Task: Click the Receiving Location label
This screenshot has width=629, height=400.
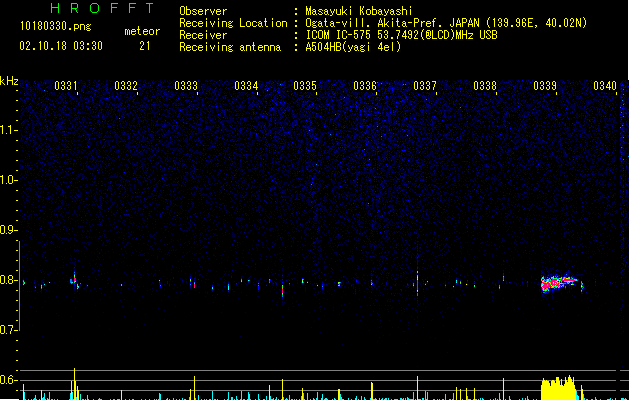Action: point(233,23)
